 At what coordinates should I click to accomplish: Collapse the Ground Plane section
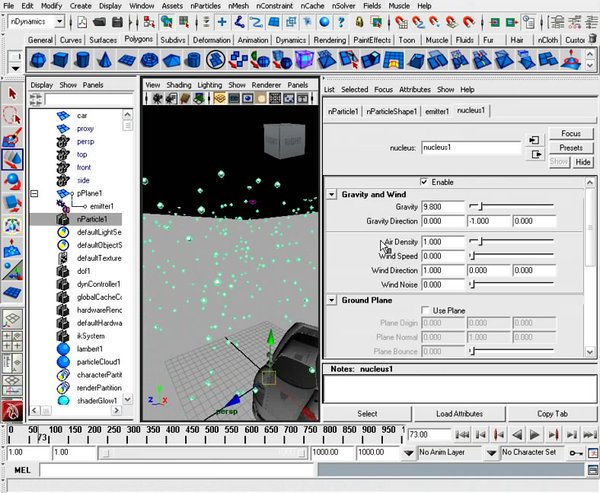[x=332, y=300]
